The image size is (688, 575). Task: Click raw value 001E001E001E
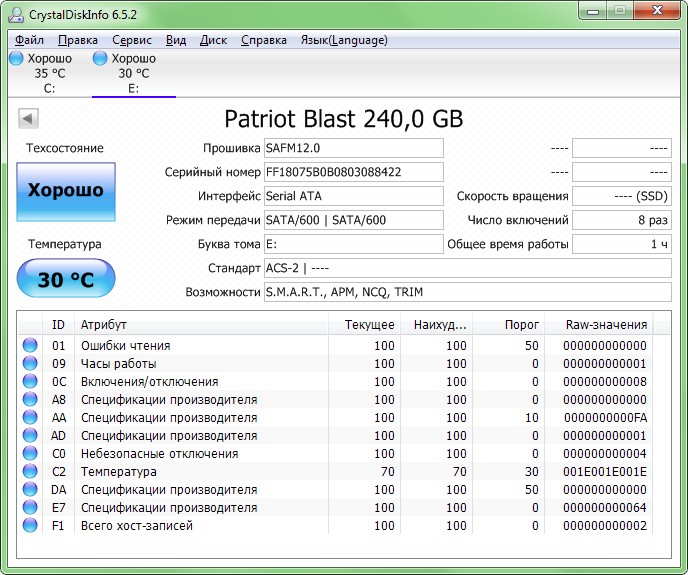pos(605,471)
